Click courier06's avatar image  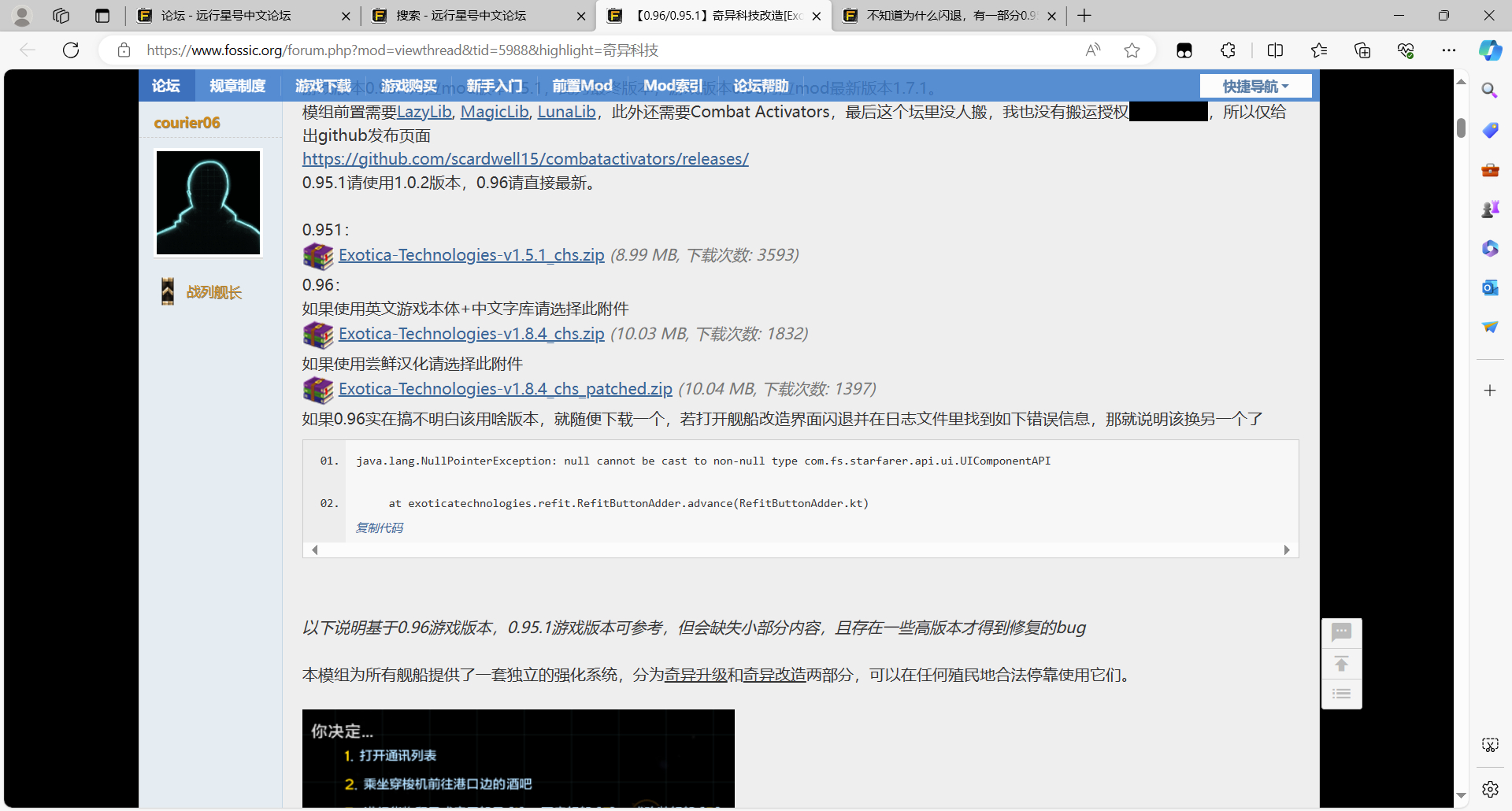coord(207,202)
